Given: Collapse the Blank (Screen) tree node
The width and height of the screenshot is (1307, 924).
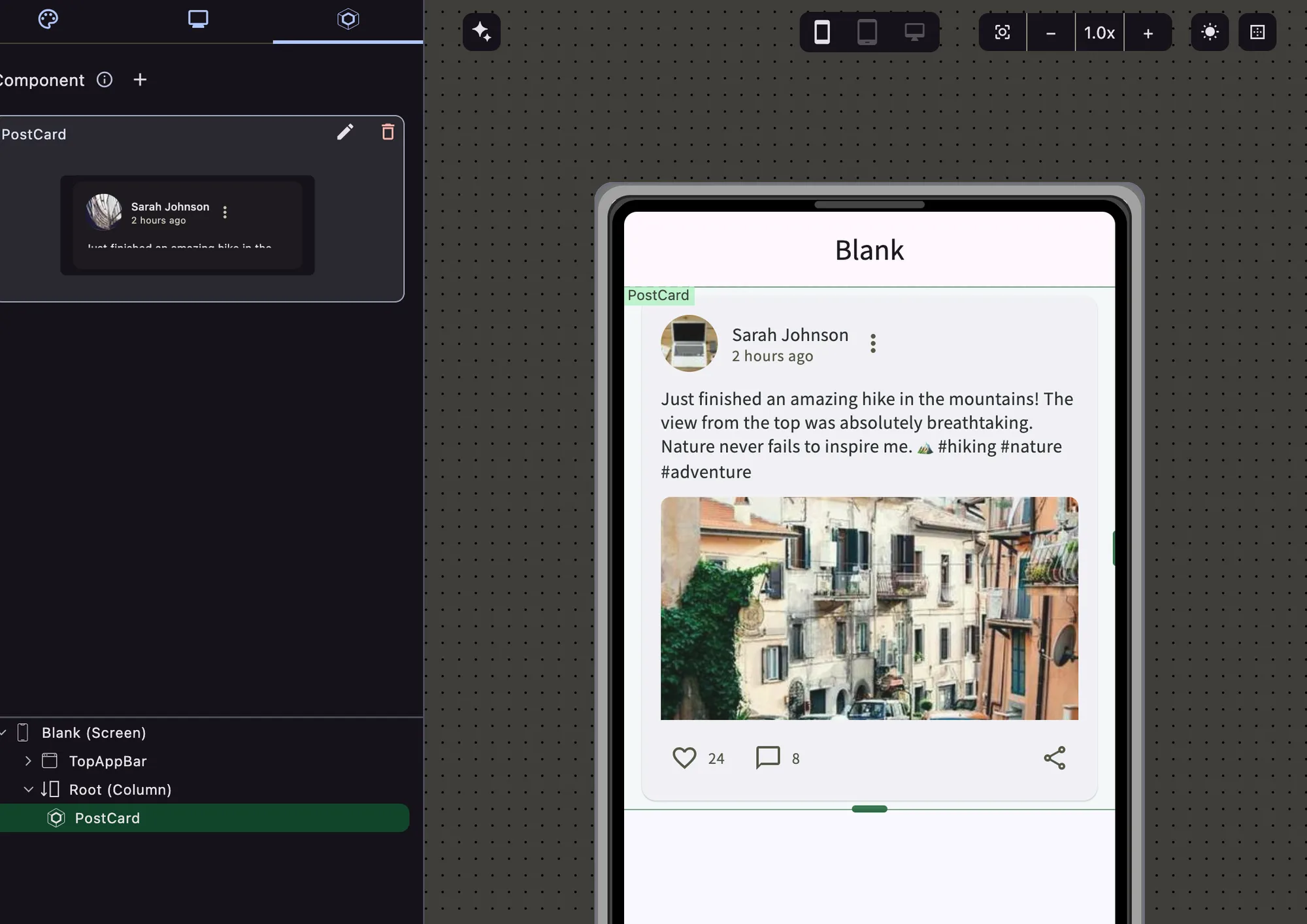Looking at the screenshot, I should pyautogui.click(x=3, y=733).
